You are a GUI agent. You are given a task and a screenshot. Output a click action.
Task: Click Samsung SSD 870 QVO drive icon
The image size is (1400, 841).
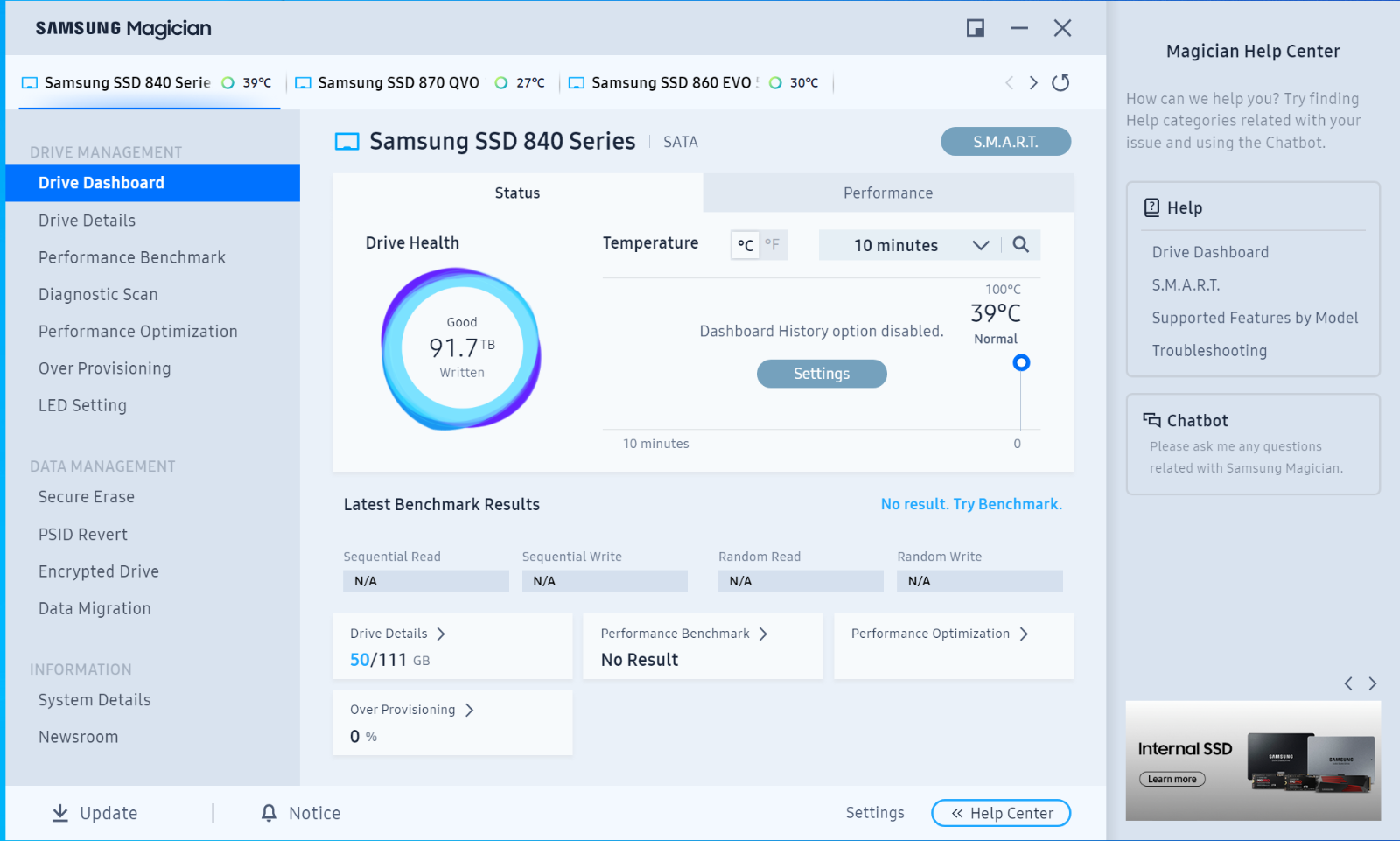click(x=304, y=83)
